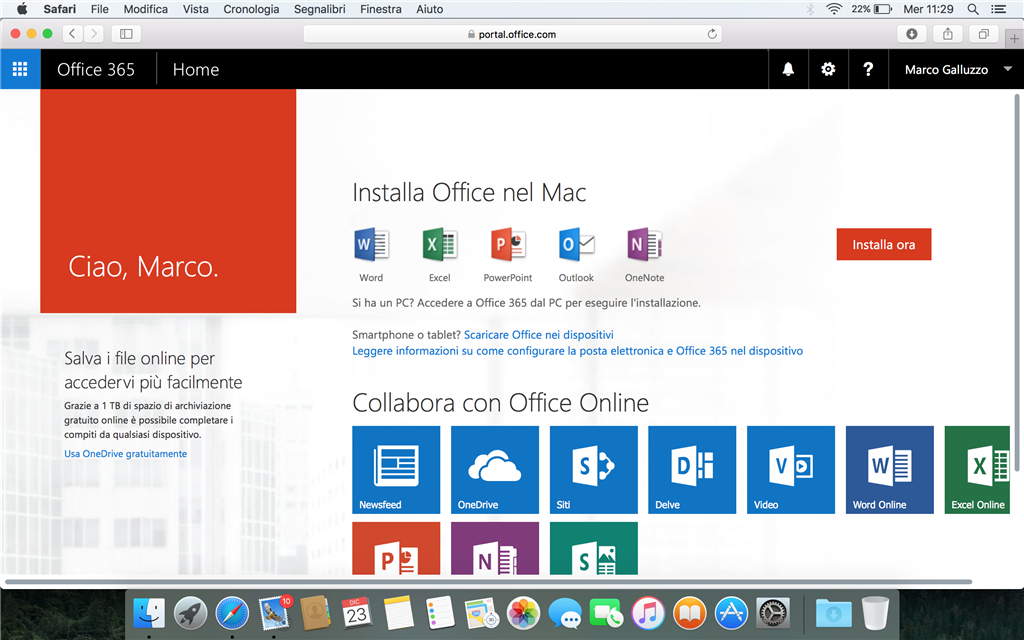The image size is (1024, 640).
Task: Open System Preferences from the Dock
Action: tap(773, 614)
